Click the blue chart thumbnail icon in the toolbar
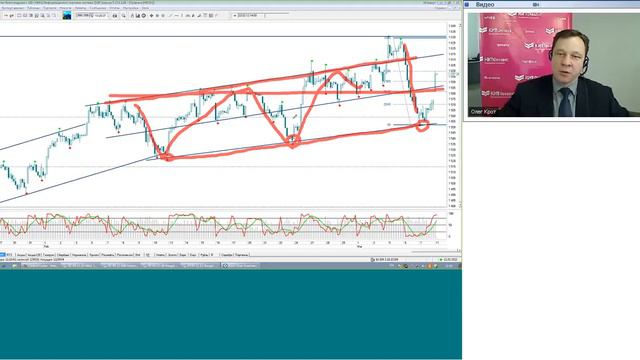The width and height of the screenshot is (640, 360). (x=67, y=16)
